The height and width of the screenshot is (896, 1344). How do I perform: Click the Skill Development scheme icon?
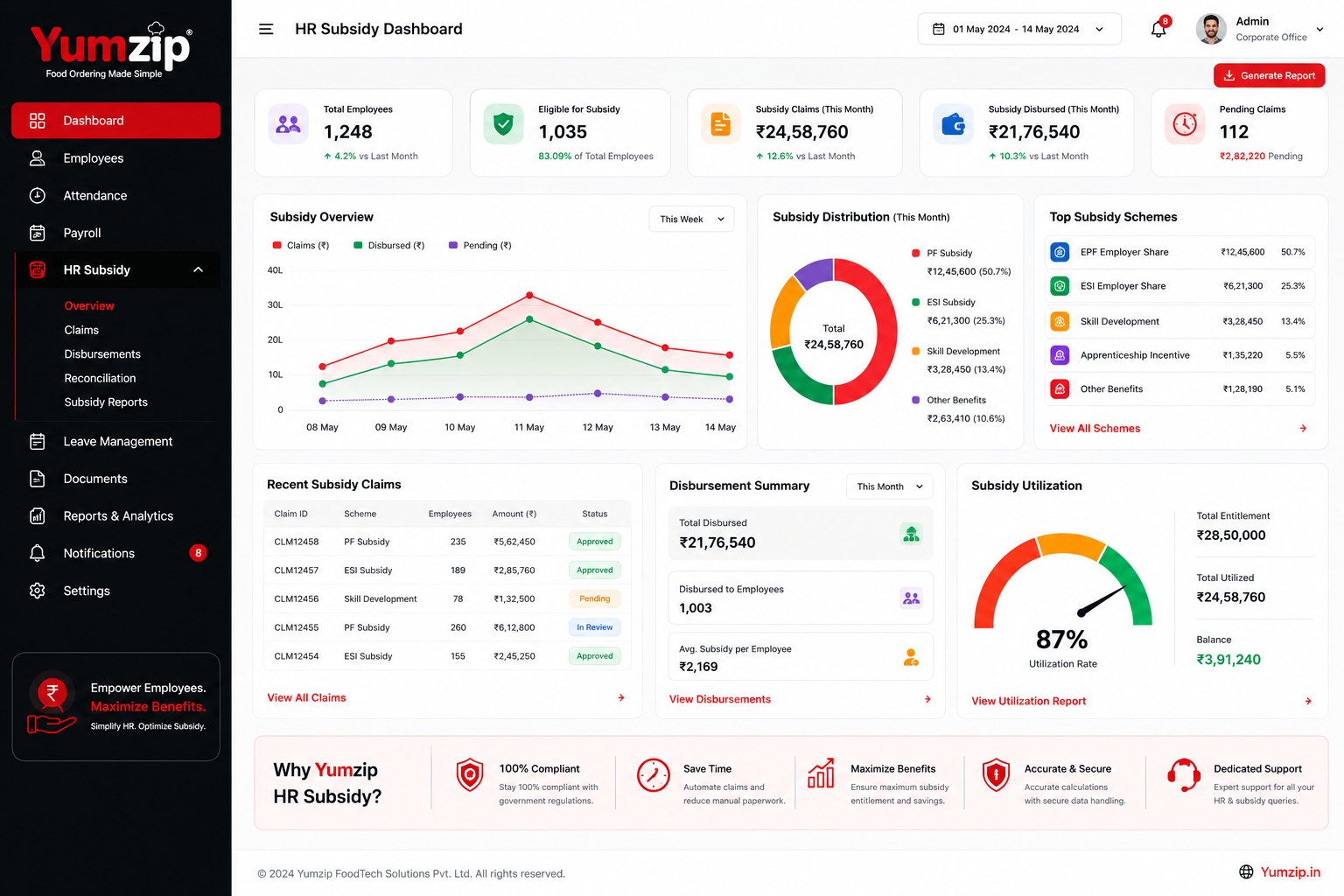pyautogui.click(x=1060, y=321)
